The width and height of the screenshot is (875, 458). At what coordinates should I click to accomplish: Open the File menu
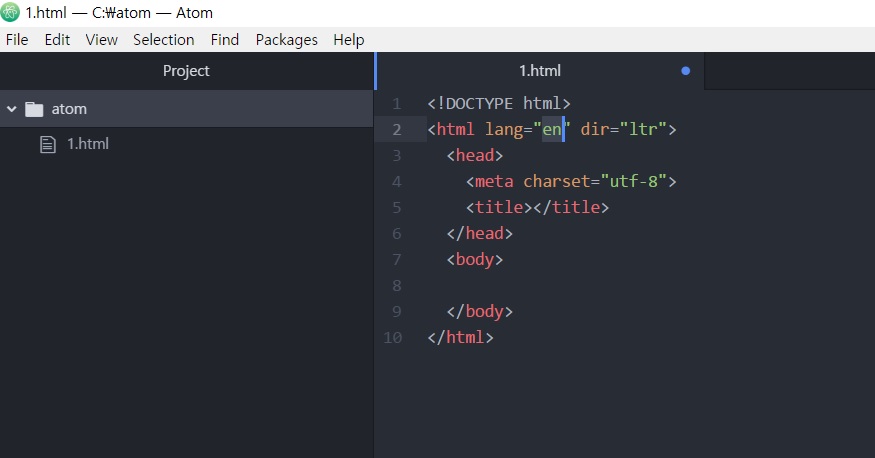tap(17, 40)
